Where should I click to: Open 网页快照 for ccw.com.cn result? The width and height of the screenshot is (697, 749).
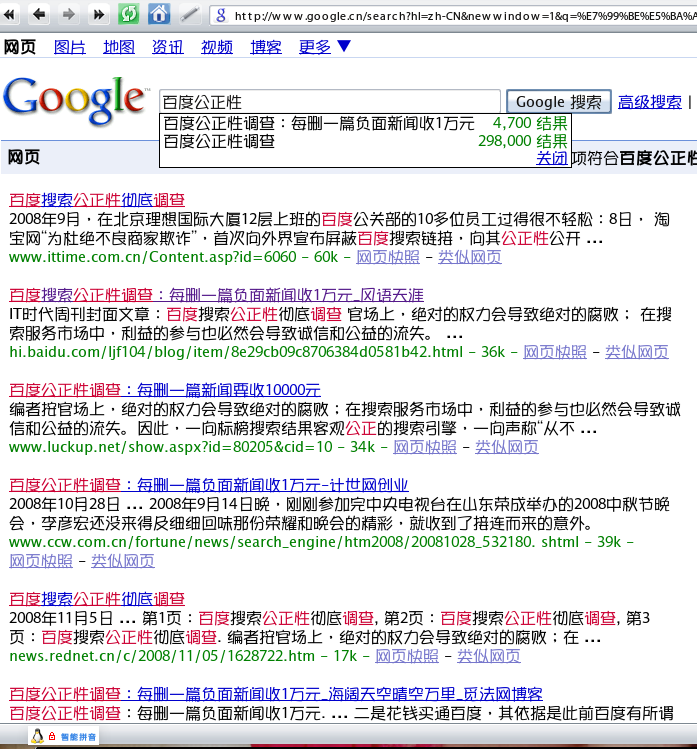41,561
